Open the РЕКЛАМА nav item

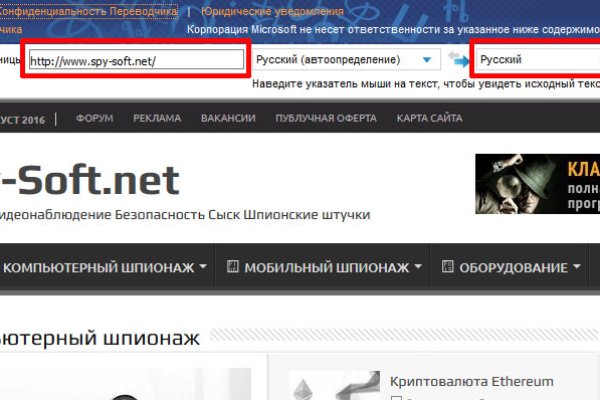tap(156, 118)
